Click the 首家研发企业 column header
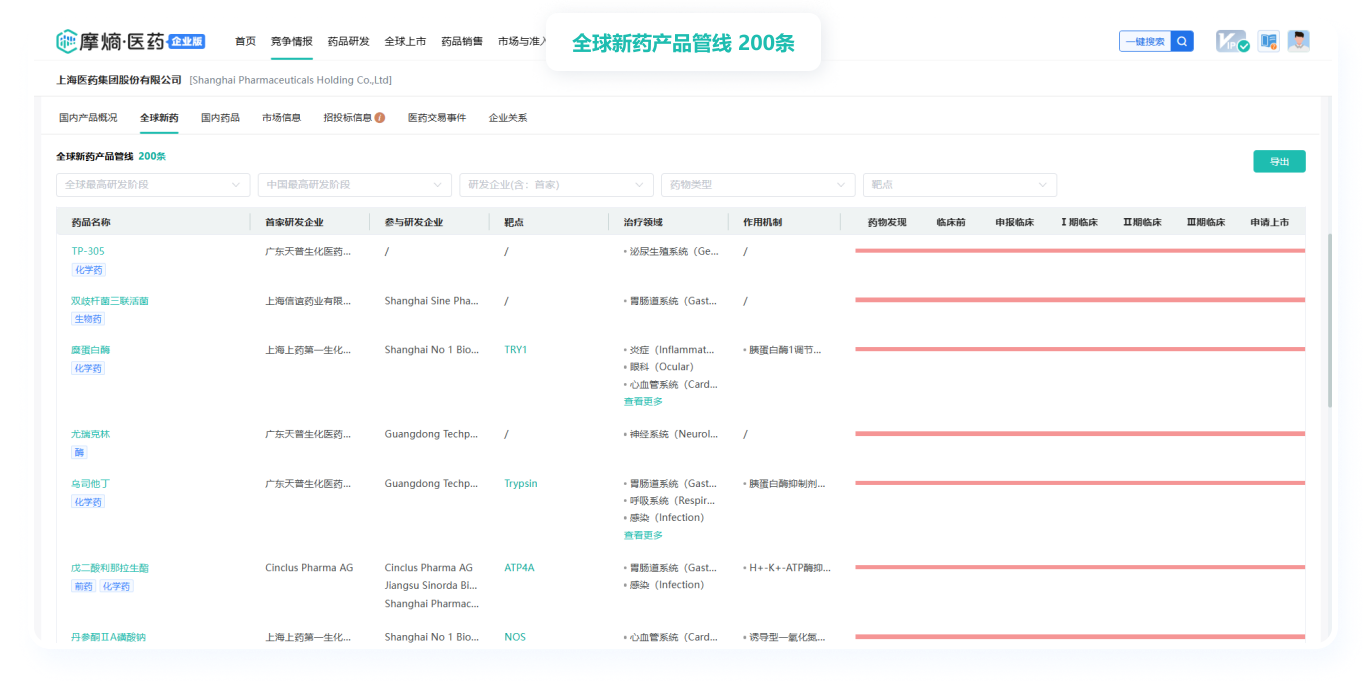Image resolution: width=1366 pixels, height=681 pixels. tap(294, 222)
